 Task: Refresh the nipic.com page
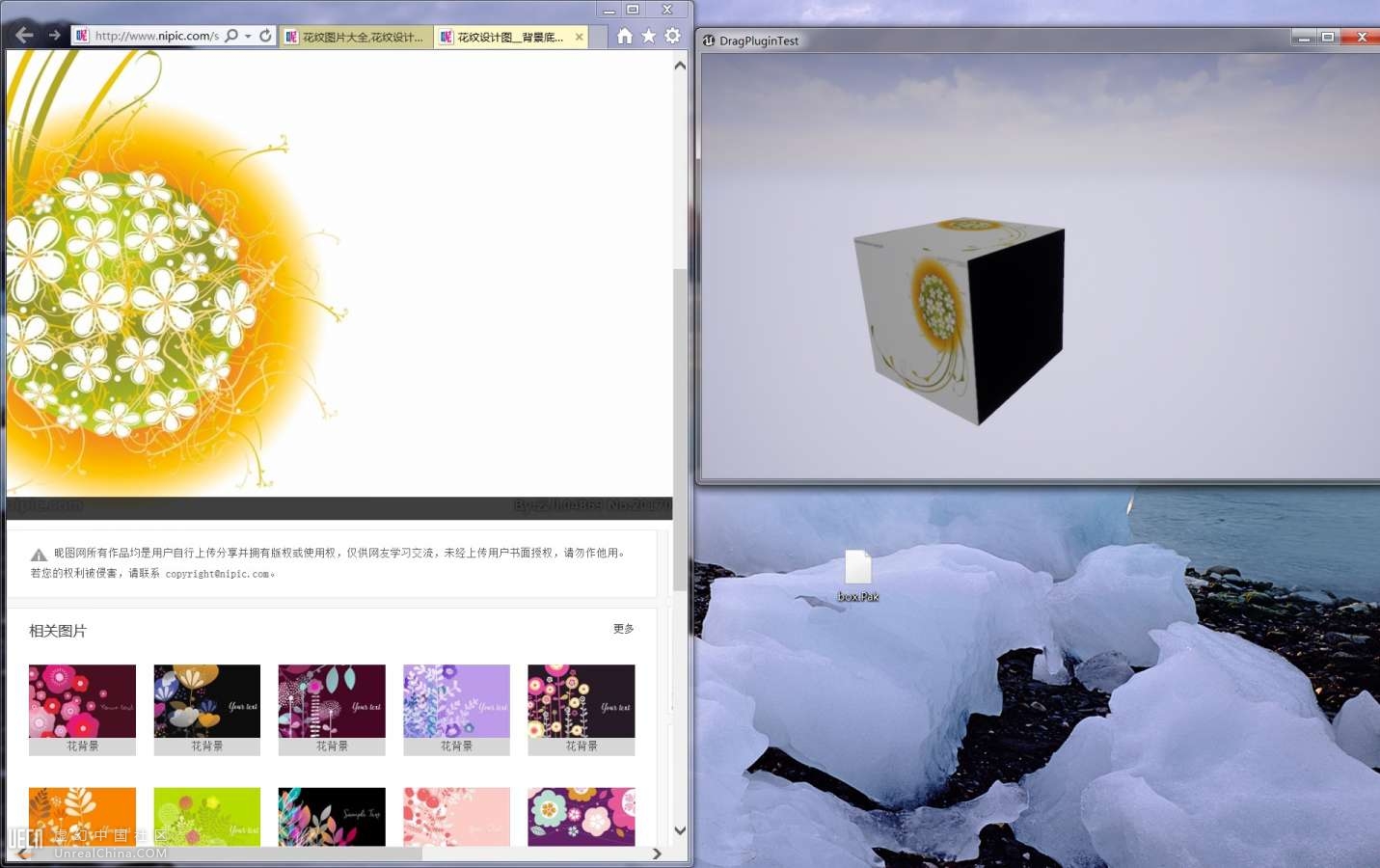tap(265, 36)
